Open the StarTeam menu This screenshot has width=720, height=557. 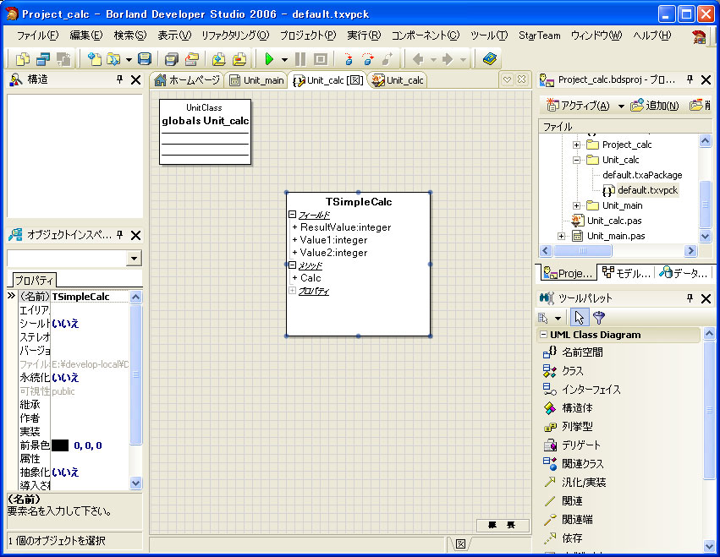539,35
